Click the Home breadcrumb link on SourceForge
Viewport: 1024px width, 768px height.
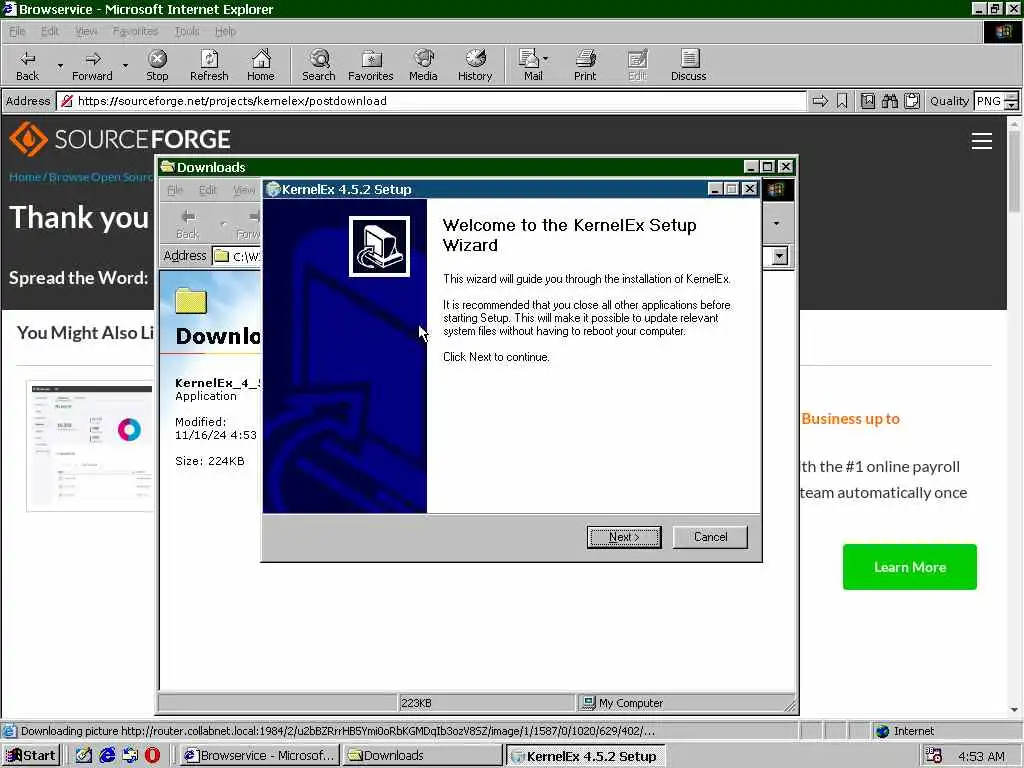[25, 177]
